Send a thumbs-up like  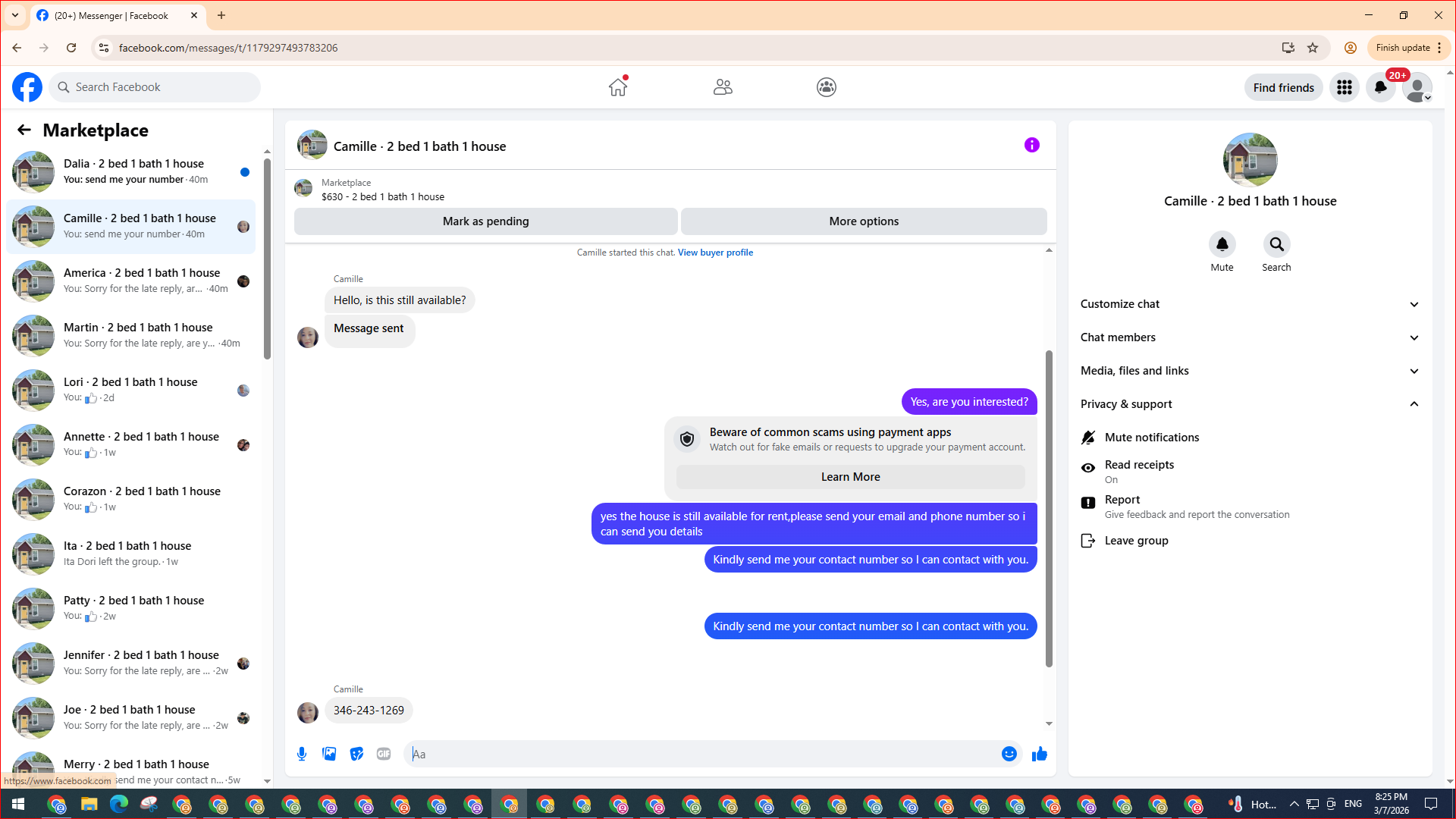coord(1040,754)
